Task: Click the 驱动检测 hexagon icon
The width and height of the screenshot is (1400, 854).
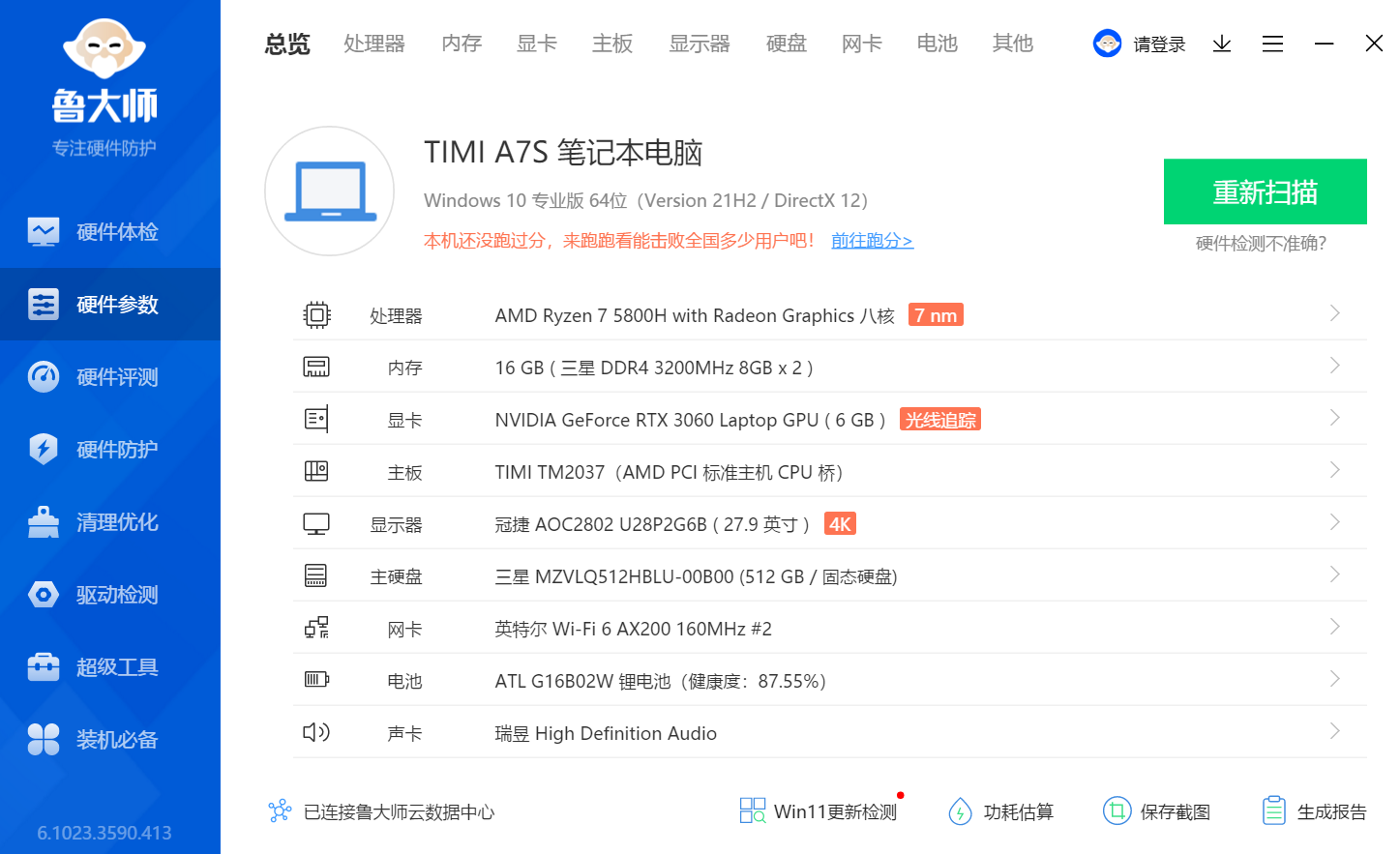Action: point(44,595)
